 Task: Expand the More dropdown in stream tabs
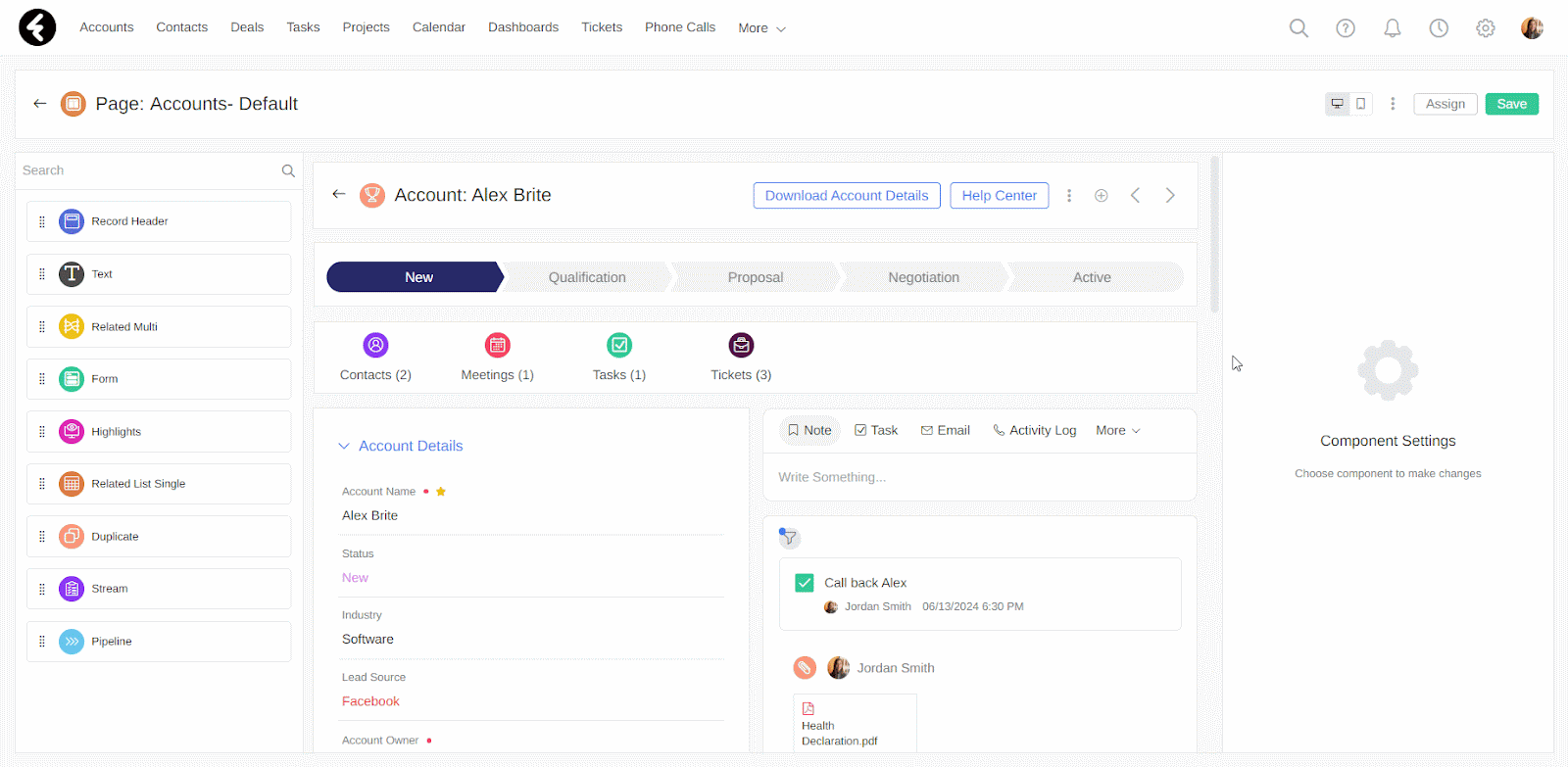coord(1118,430)
